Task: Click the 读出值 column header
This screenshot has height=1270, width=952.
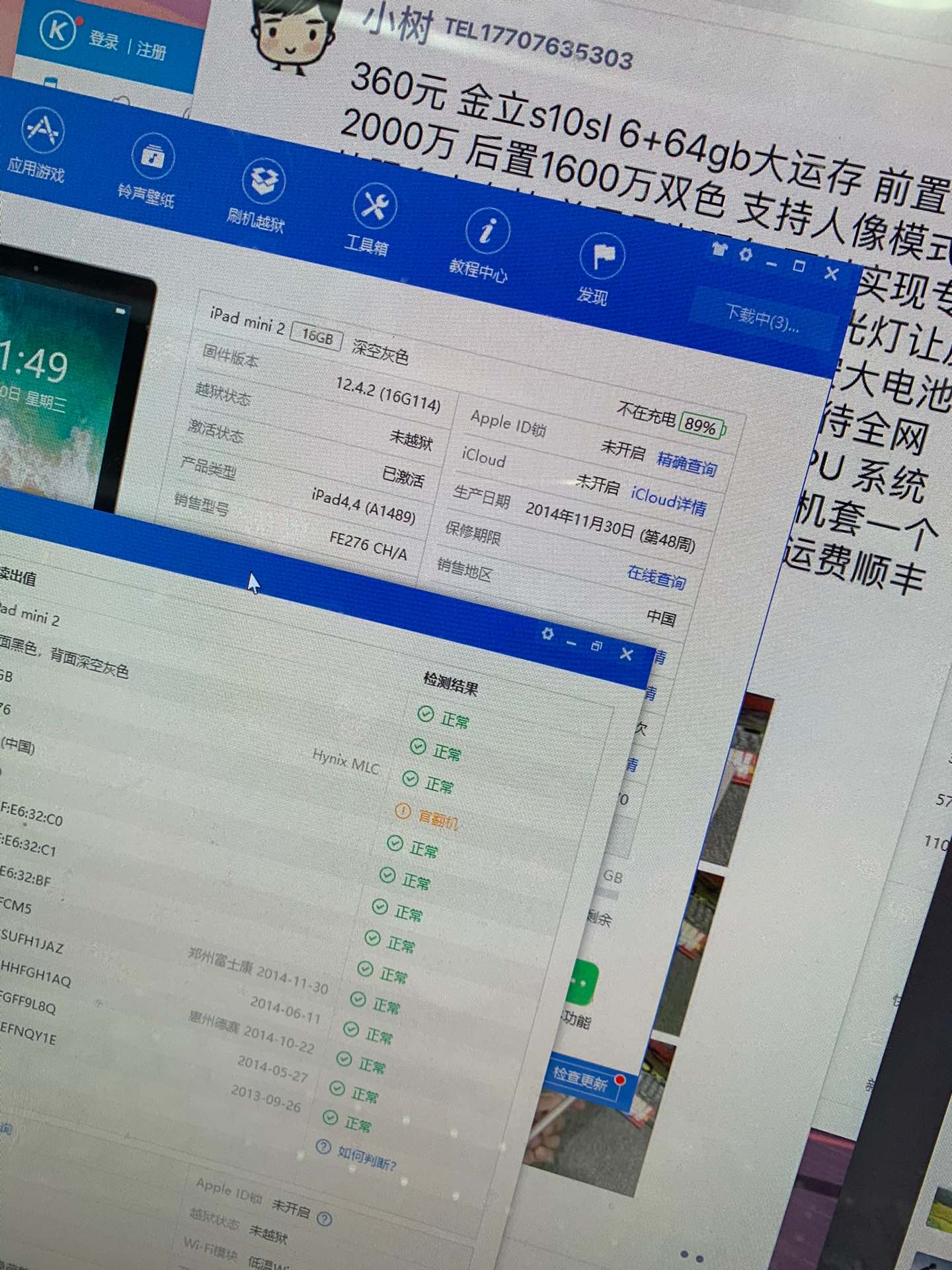Action: coord(17,576)
